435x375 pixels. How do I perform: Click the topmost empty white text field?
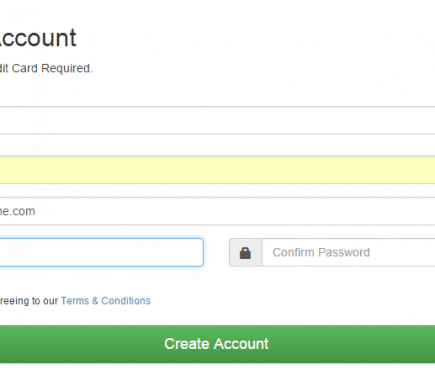pyautogui.click(x=217, y=120)
